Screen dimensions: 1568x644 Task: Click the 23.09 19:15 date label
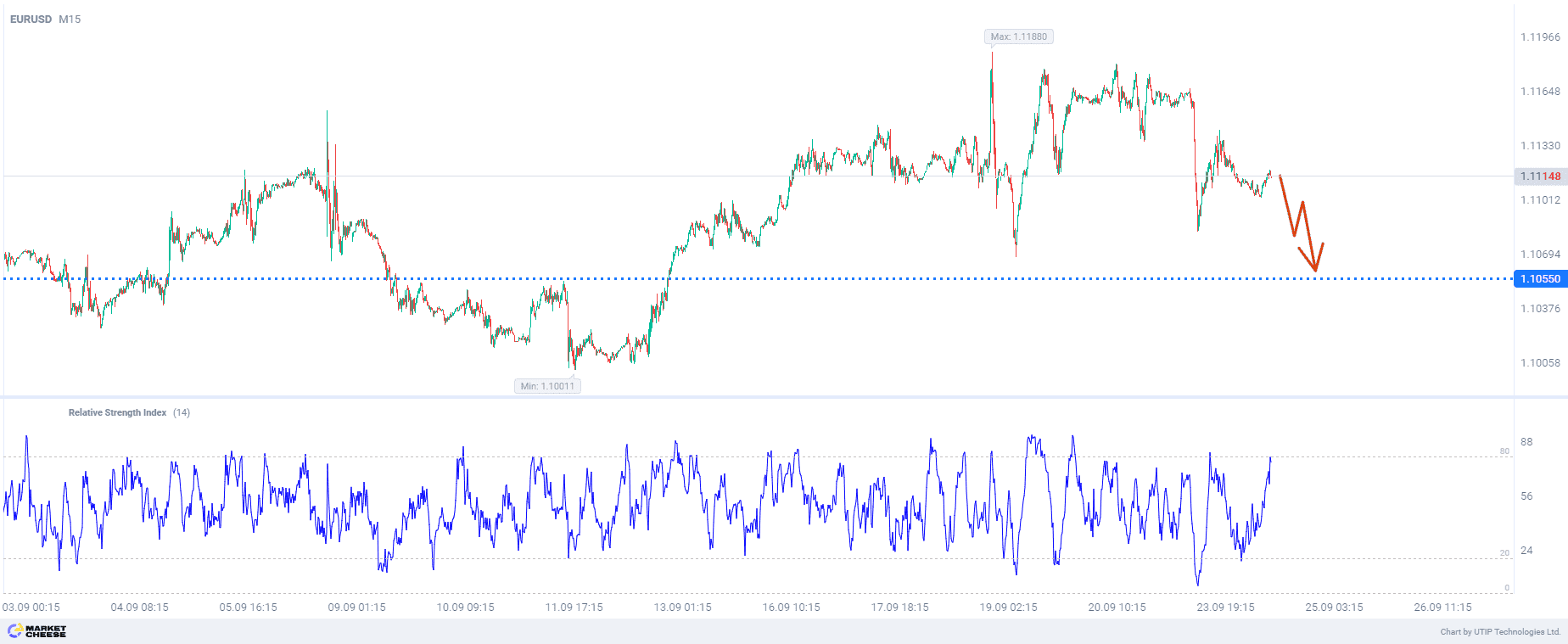(x=1225, y=608)
